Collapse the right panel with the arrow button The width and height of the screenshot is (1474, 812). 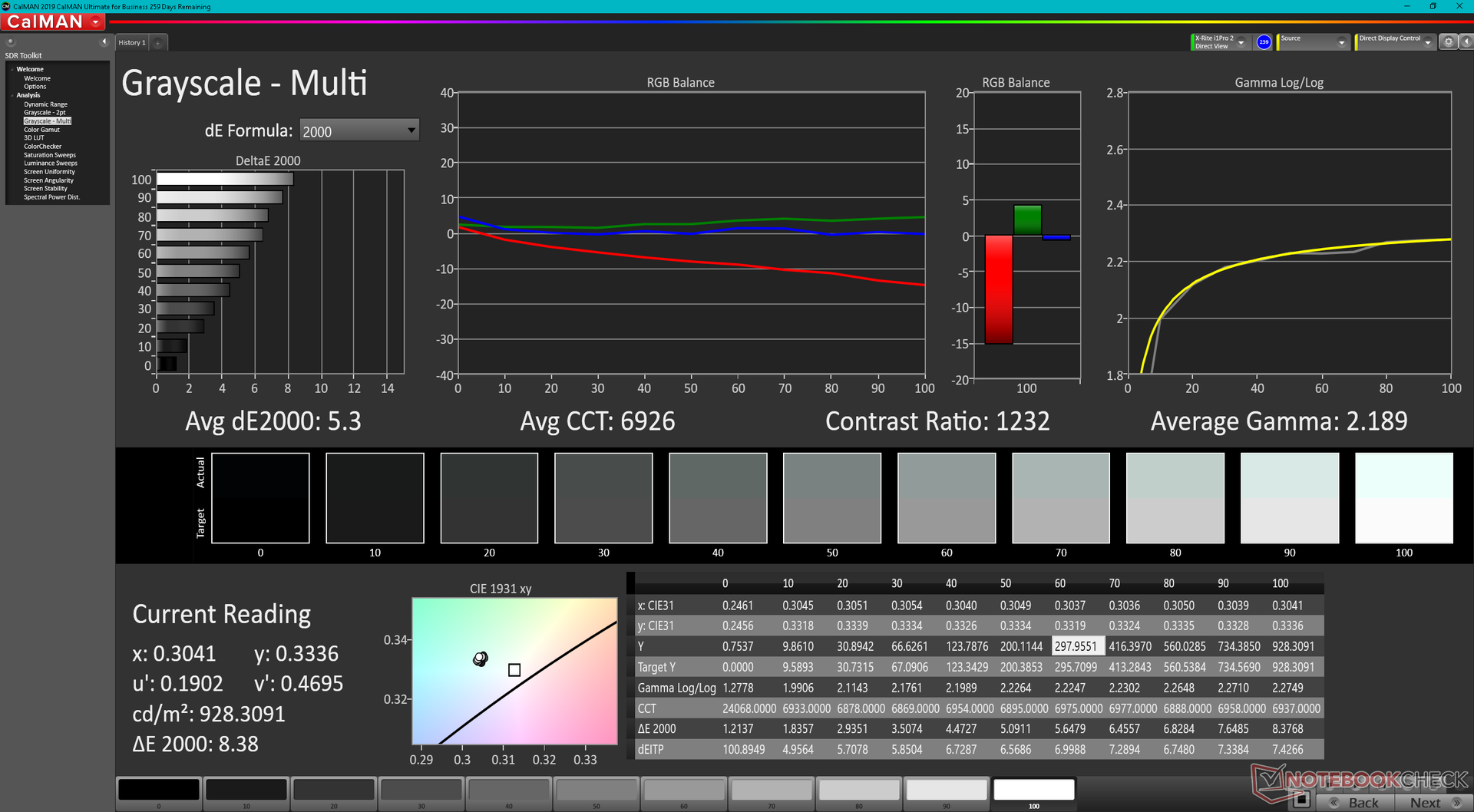1466,42
